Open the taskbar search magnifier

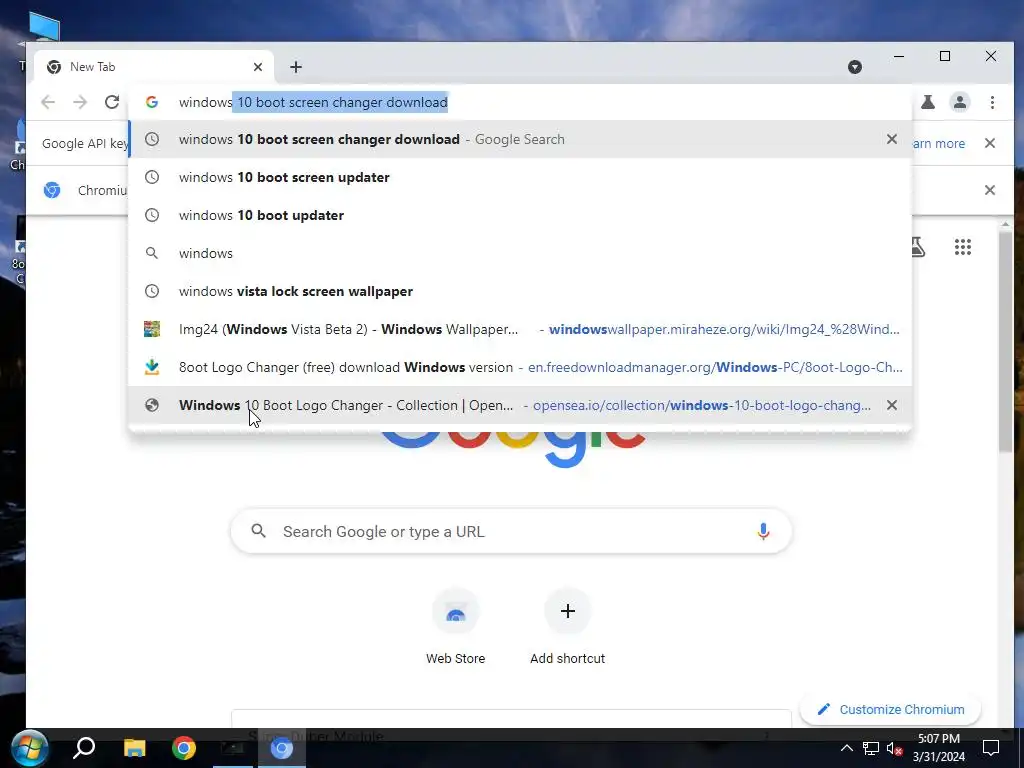click(x=84, y=748)
